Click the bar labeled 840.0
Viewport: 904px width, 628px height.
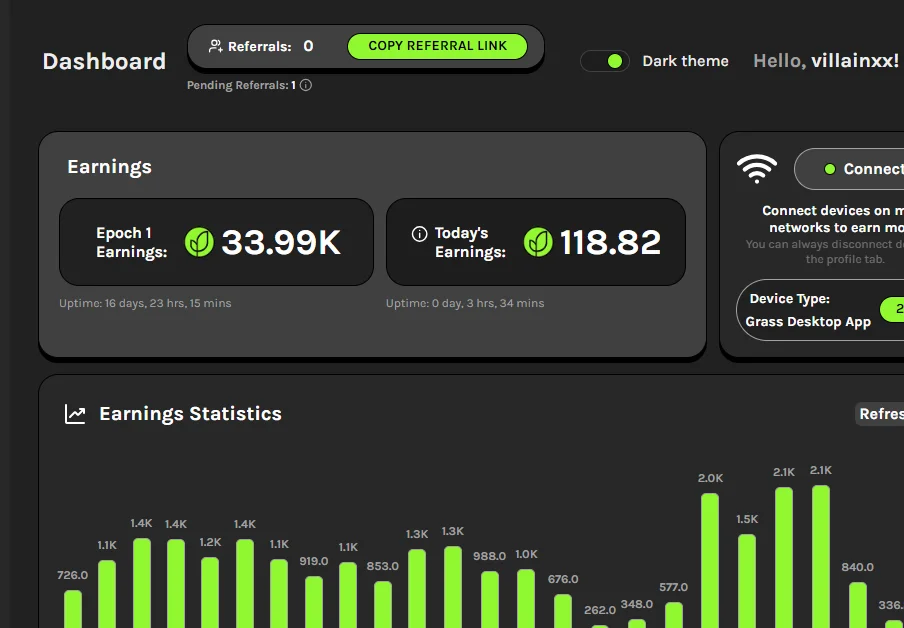[x=858, y=605]
